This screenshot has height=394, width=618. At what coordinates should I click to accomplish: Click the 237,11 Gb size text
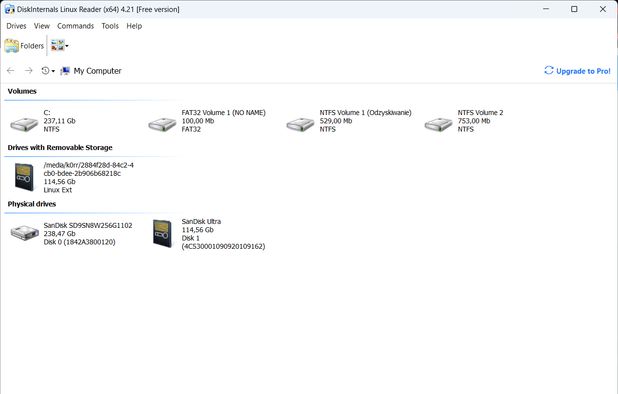(x=59, y=121)
